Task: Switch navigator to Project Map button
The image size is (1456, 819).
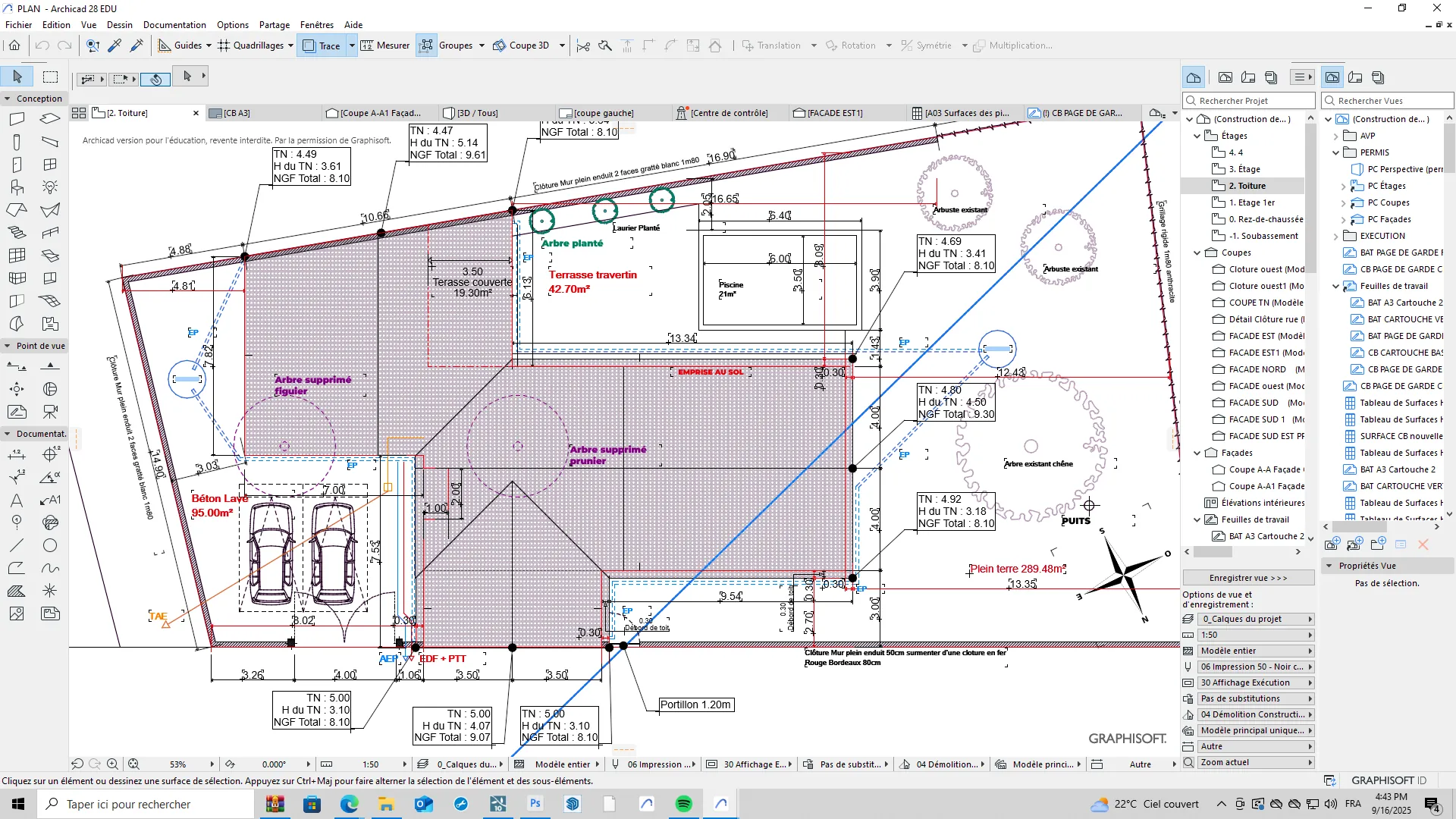Action: [x=1194, y=77]
